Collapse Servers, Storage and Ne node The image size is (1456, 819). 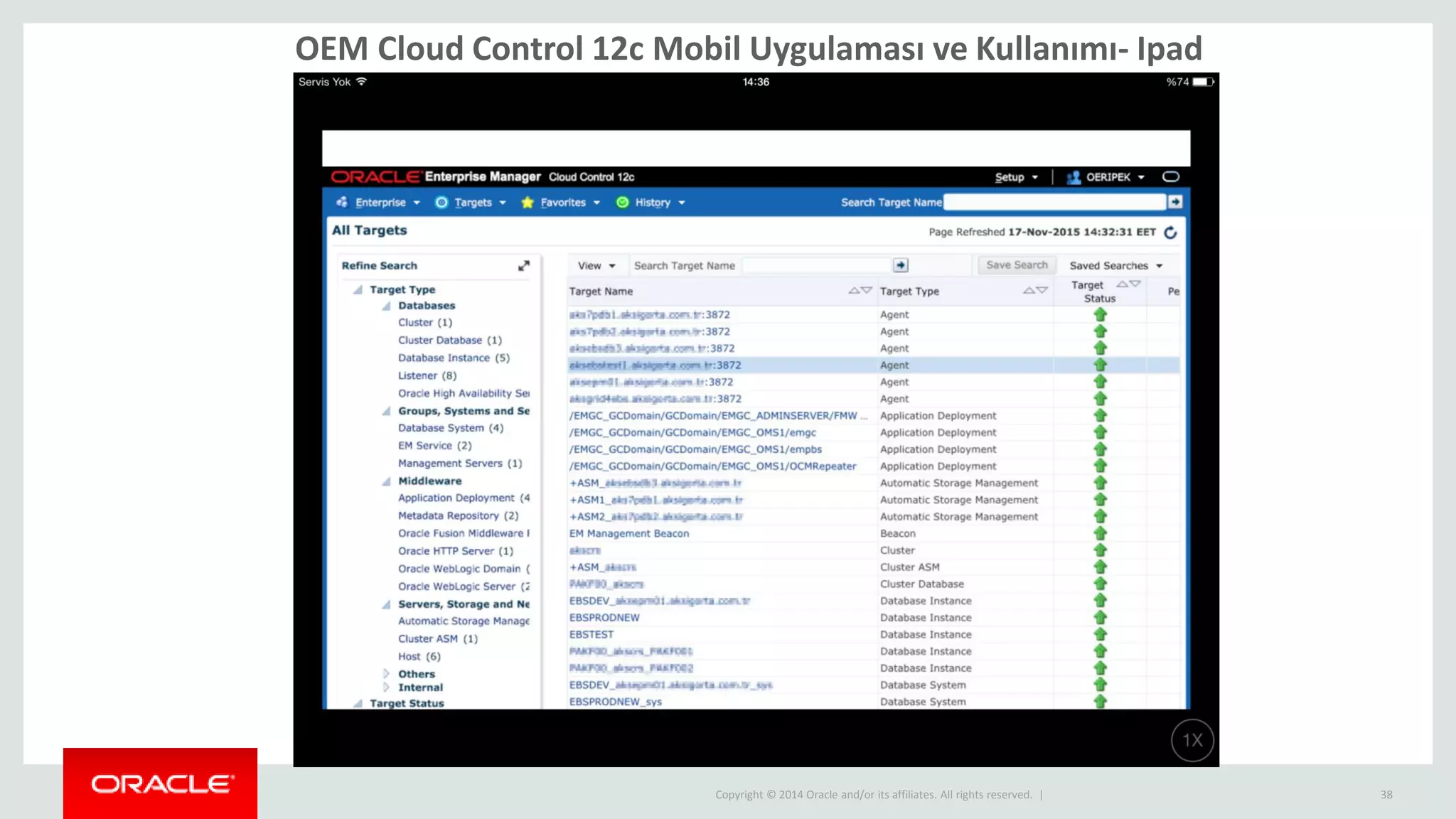[x=386, y=604]
